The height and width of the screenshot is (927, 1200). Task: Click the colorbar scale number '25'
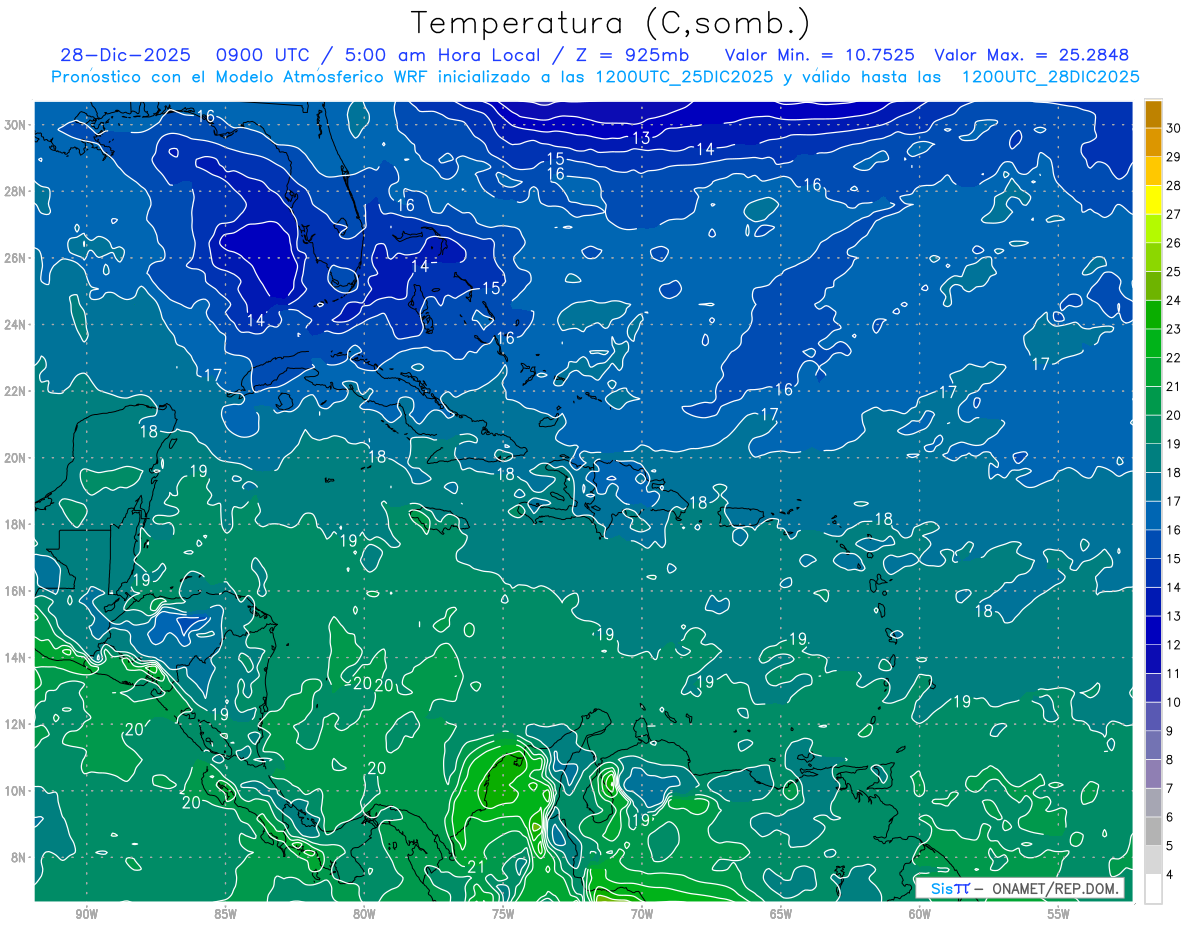[1173, 272]
